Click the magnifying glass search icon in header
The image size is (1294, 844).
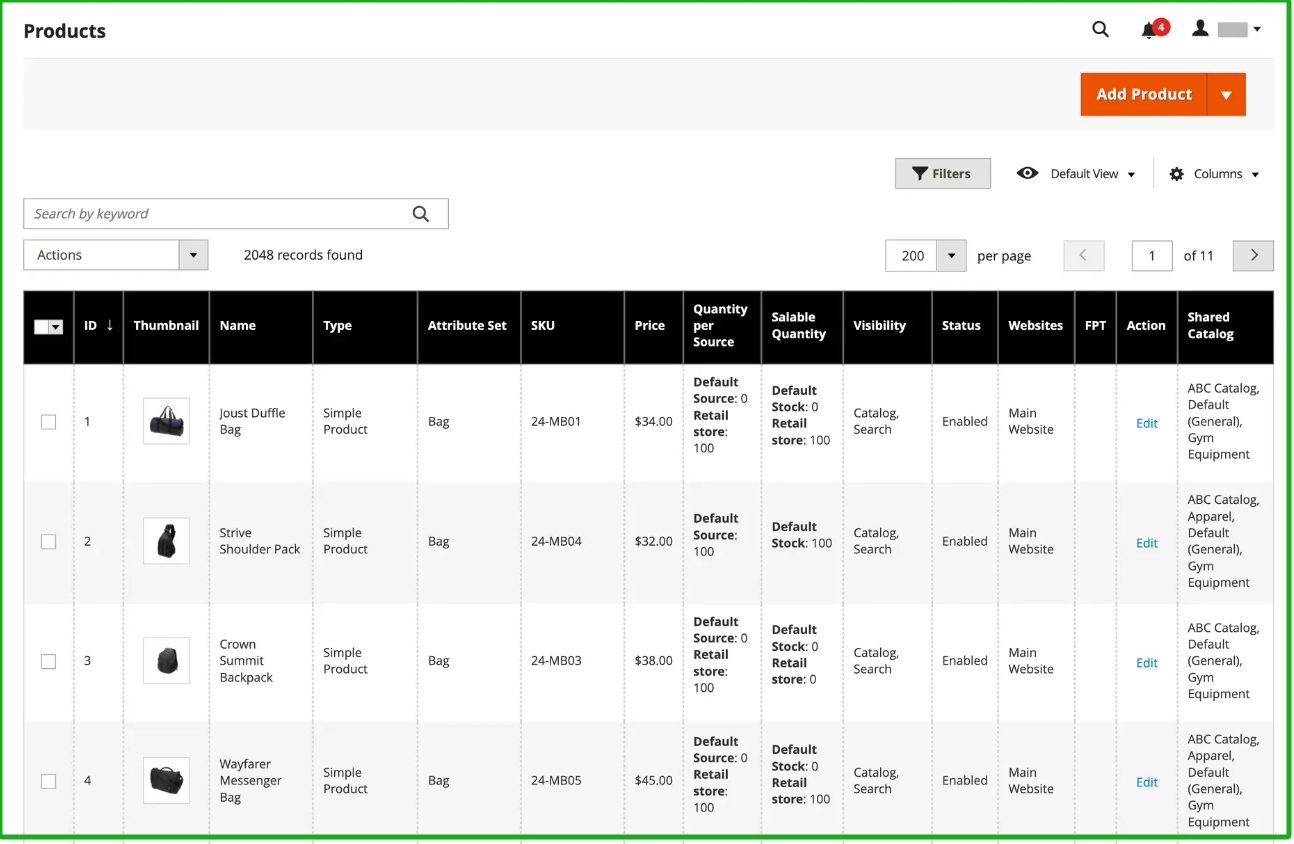pos(1100,30)
